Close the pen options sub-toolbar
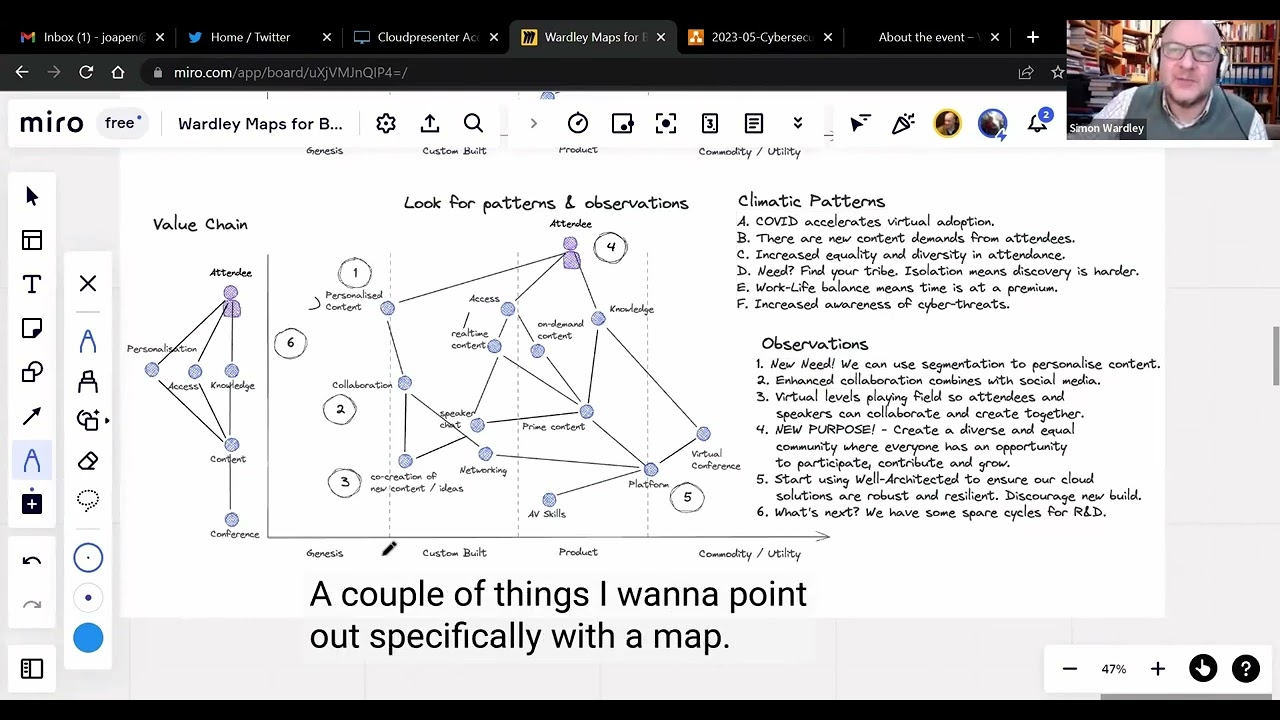 tap(88, 284)
